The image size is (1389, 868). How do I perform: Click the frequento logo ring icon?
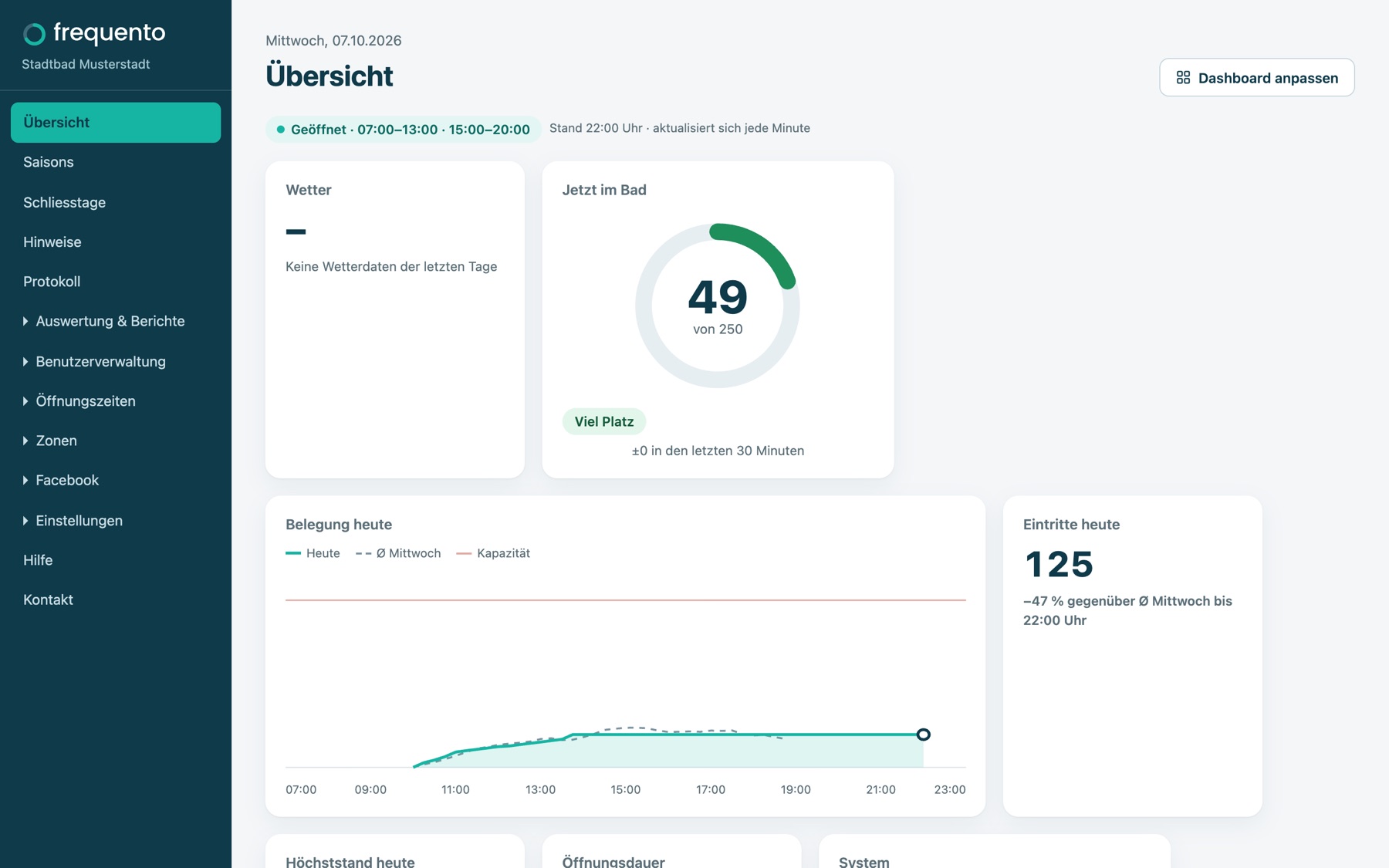coord(34,34)
